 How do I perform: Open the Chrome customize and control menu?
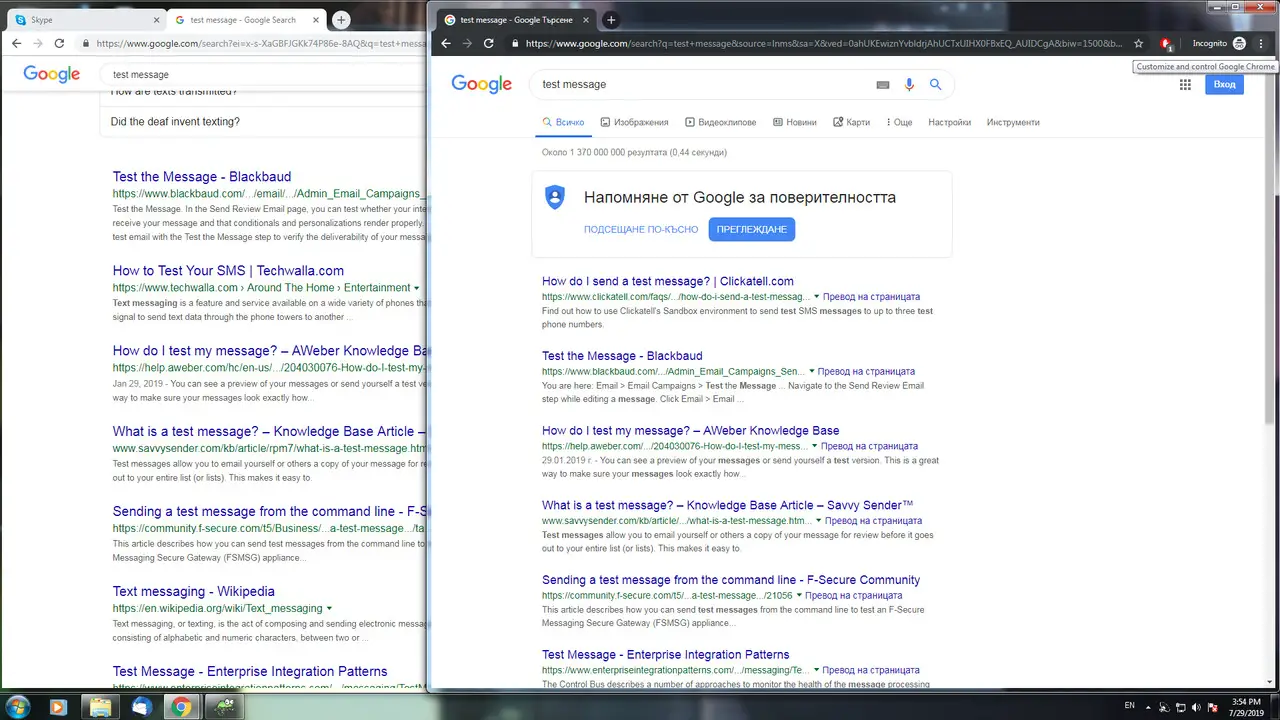1260,44
